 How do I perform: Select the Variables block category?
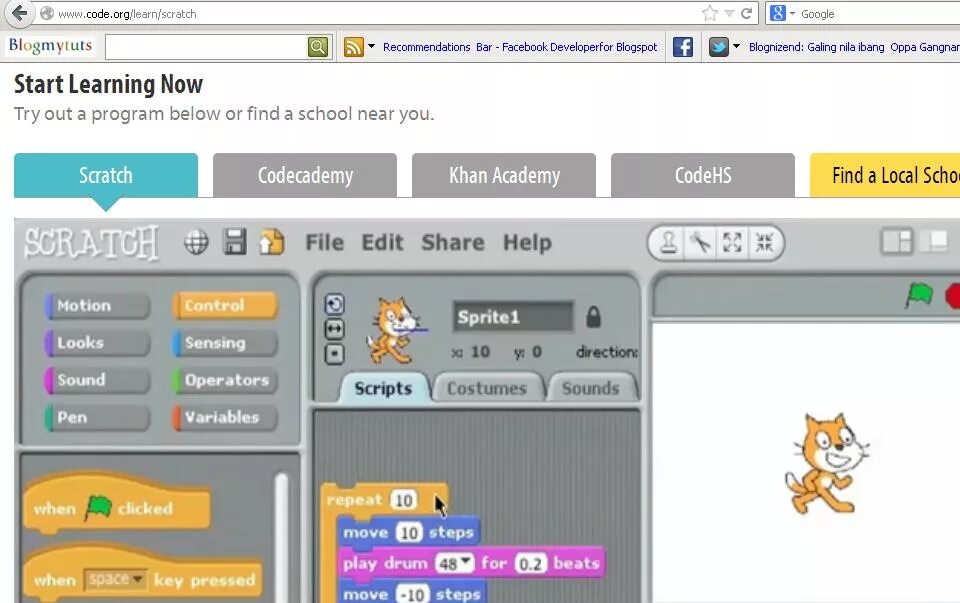point(225,418)
